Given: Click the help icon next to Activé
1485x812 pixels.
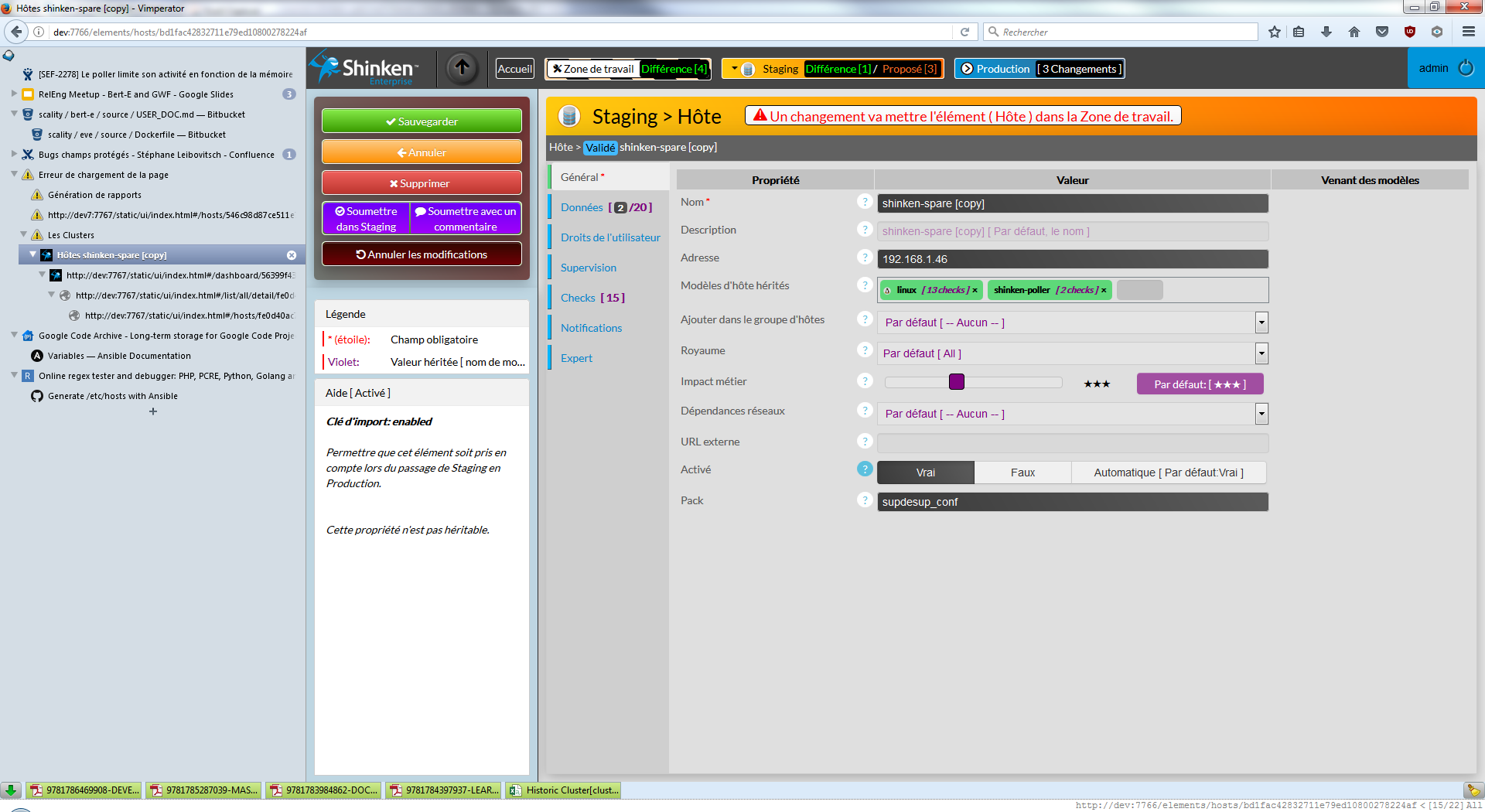Looking at the screenshot, I should (x=865, y=469).
